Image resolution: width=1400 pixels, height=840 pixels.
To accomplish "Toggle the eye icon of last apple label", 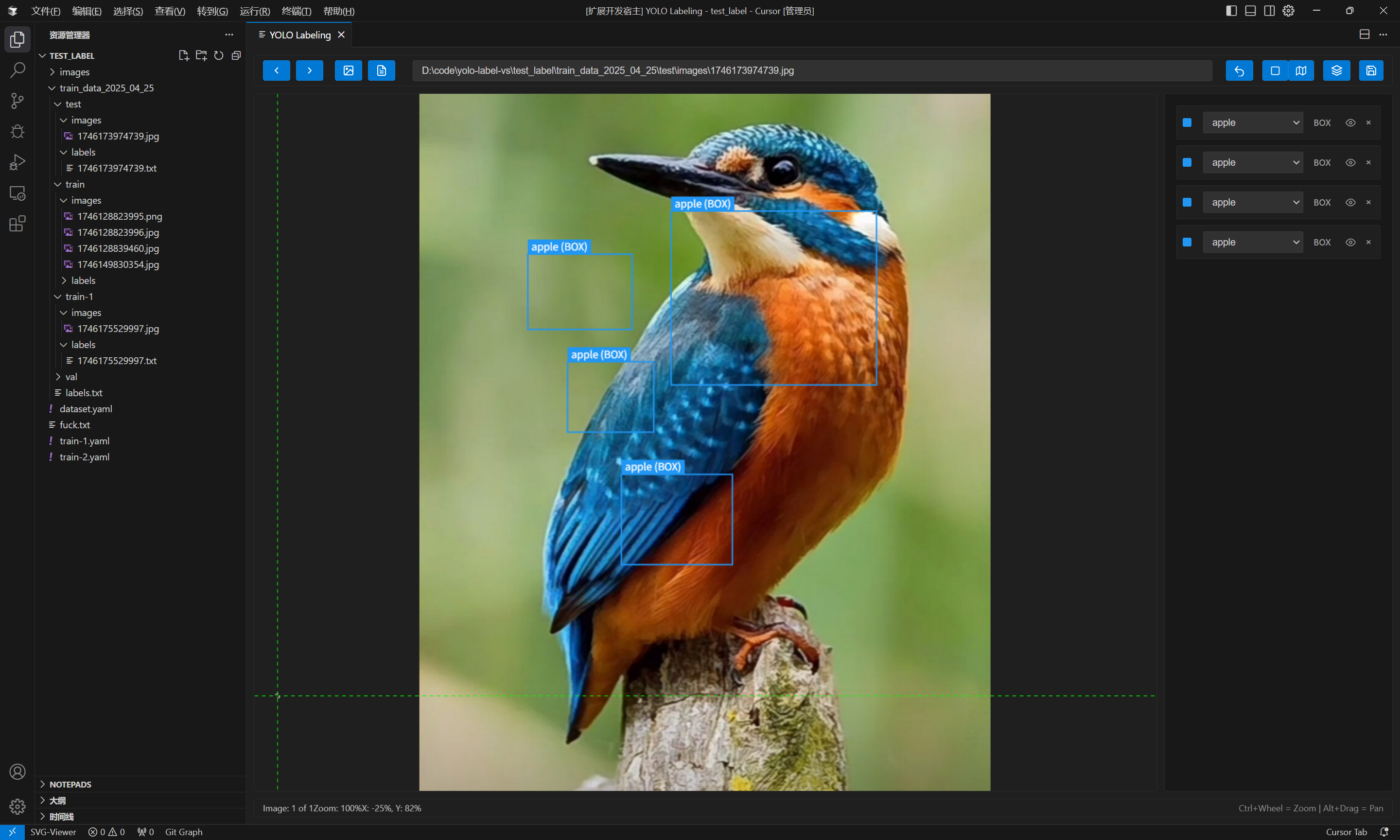I will [1350, 242].
